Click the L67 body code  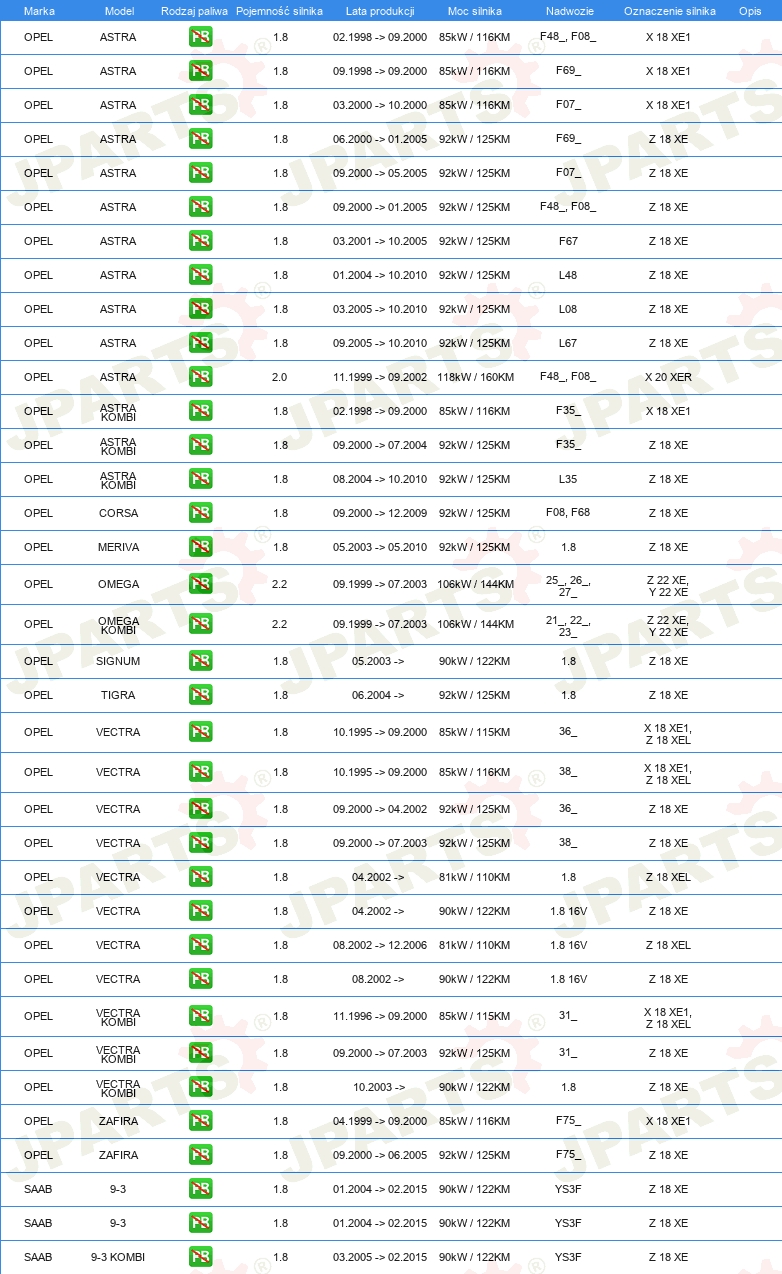click(568, 343)
